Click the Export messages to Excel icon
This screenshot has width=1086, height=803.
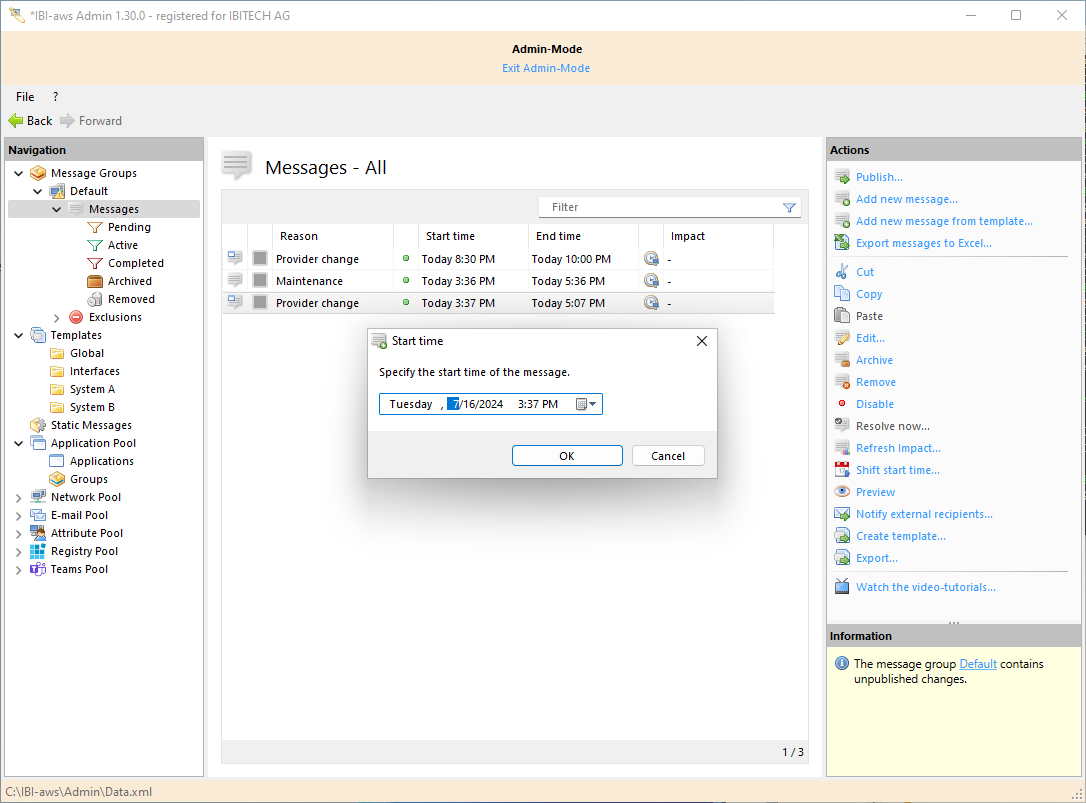point(842,243)
